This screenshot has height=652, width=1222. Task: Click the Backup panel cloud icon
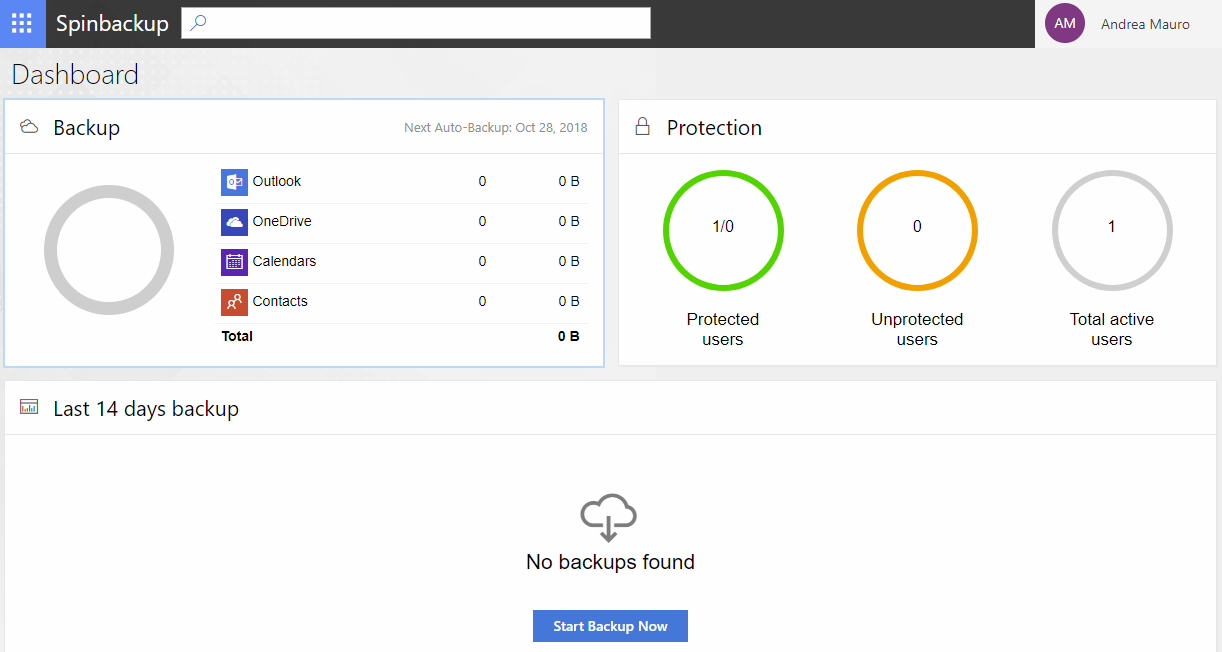click(29, 127)
